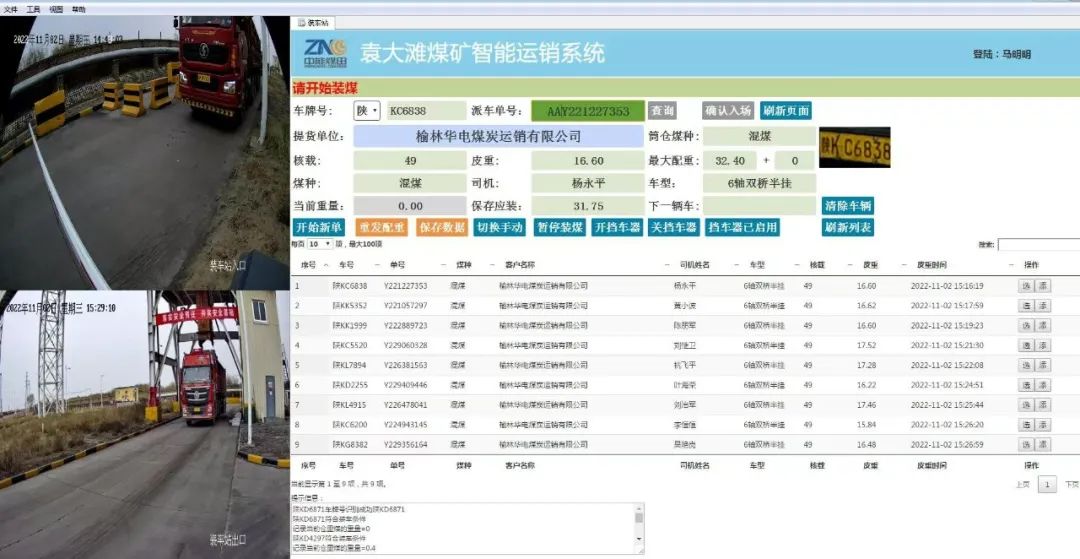The height and width of the screenshot is (559, 1080).
Task: Click the 添 button in row 9
Action: pyautogui.click(x=1043, y=444)
